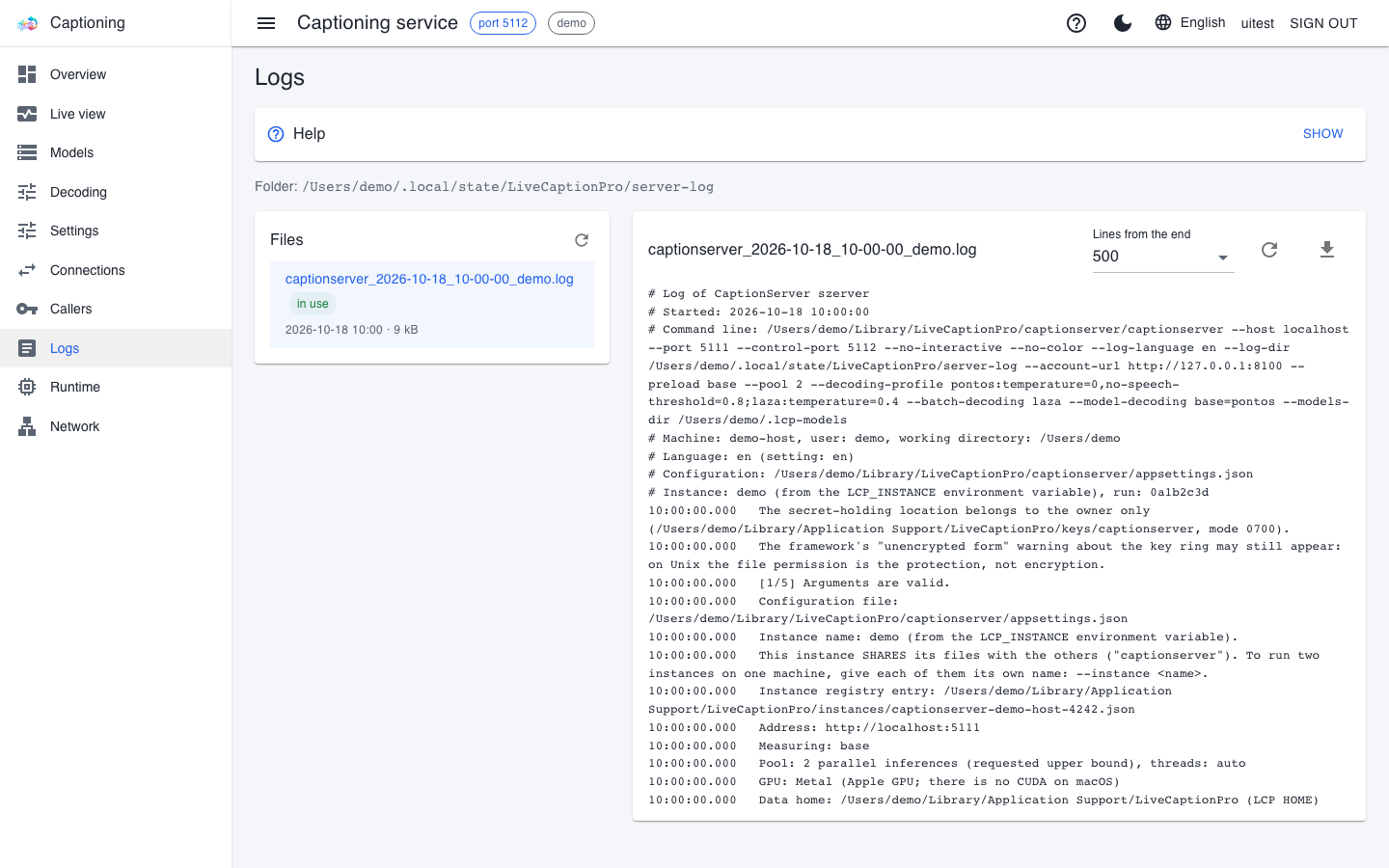Click the Files panel heading
Image resolution: width=1389 pixels, height=868 pixels.
(286, 240)
